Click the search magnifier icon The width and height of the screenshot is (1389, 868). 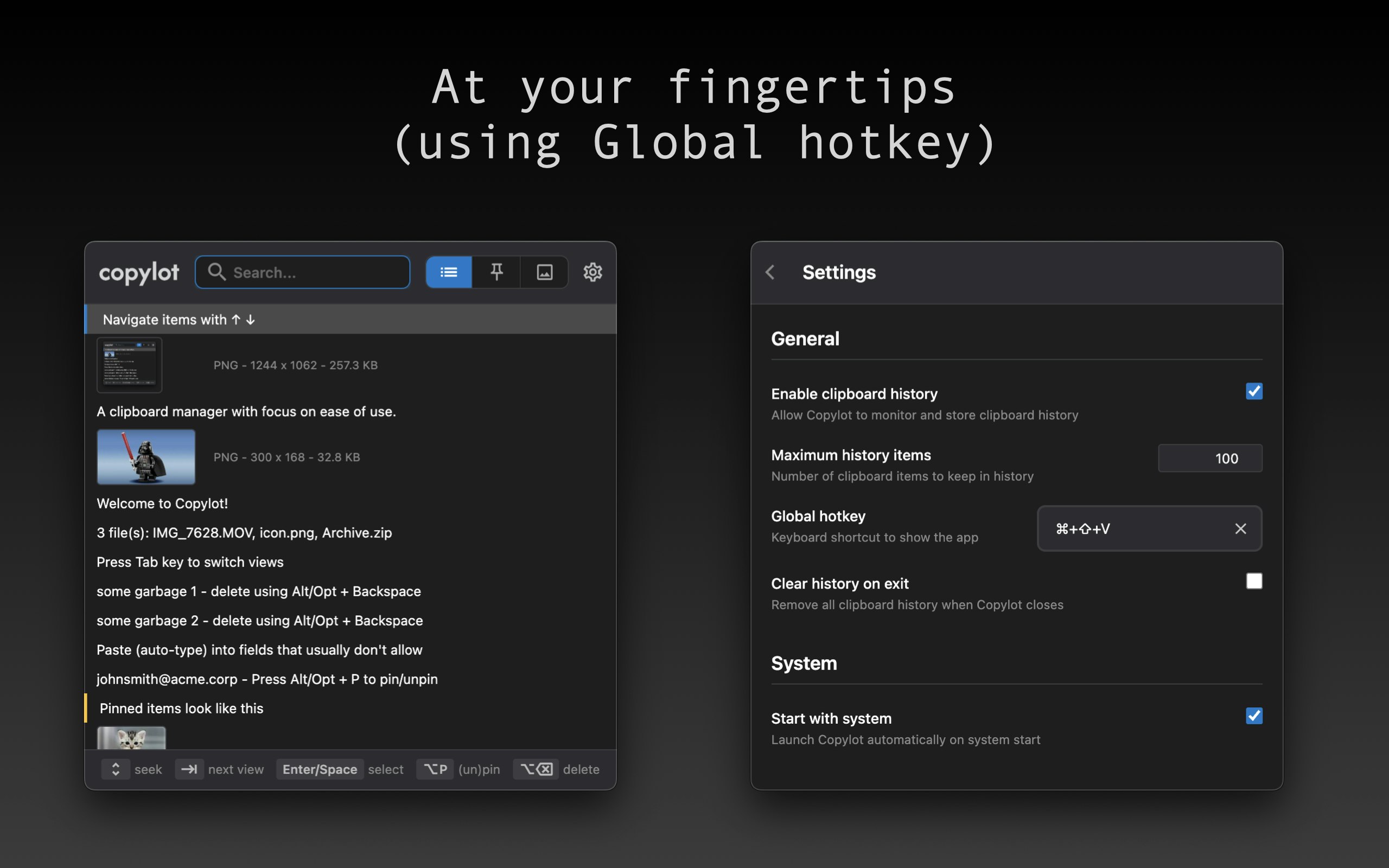(216, 272)
